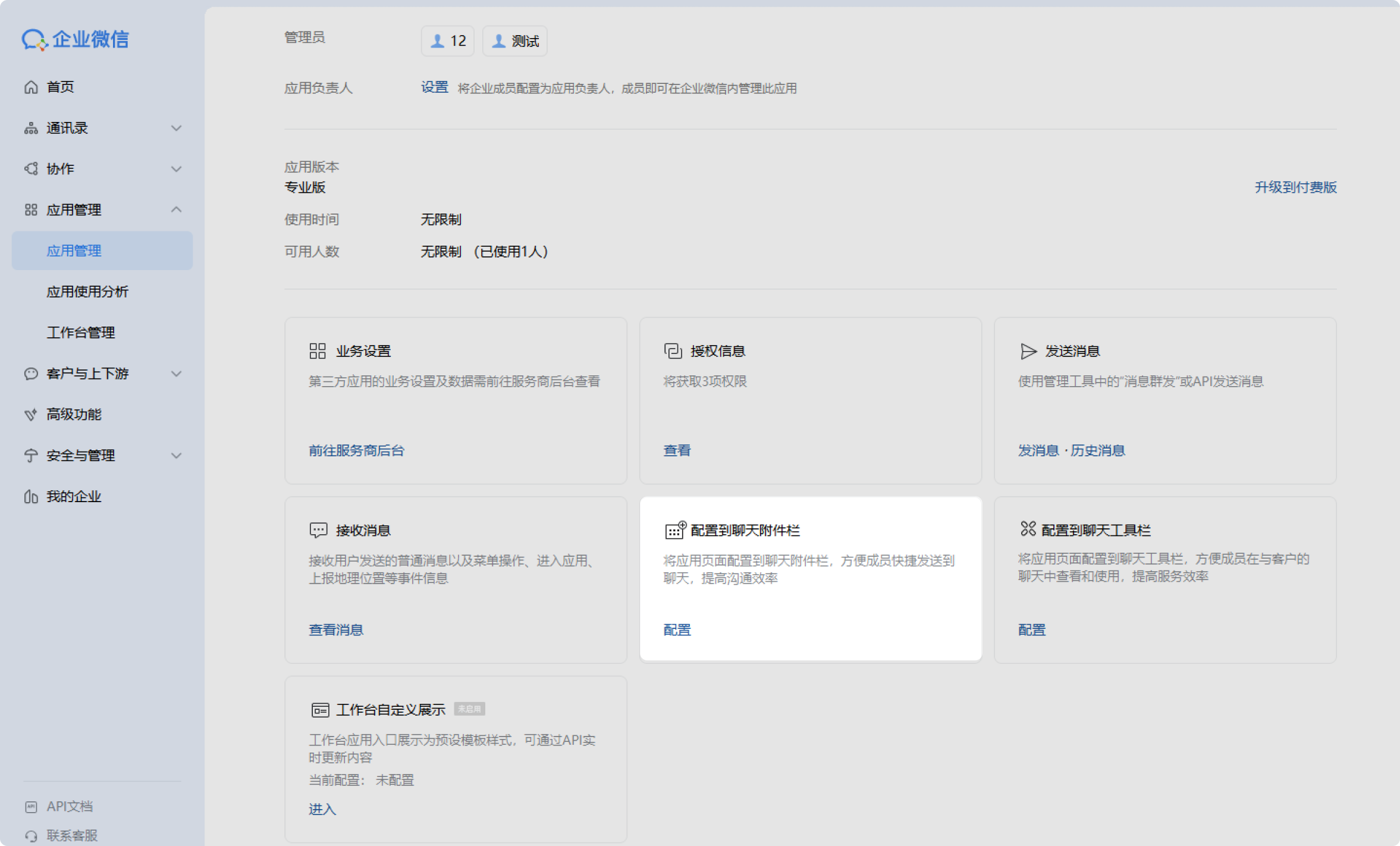The width and height of the screenshot is (1400, 846).
Task: Select the 应用管理 submenu item
Action: 102,250
